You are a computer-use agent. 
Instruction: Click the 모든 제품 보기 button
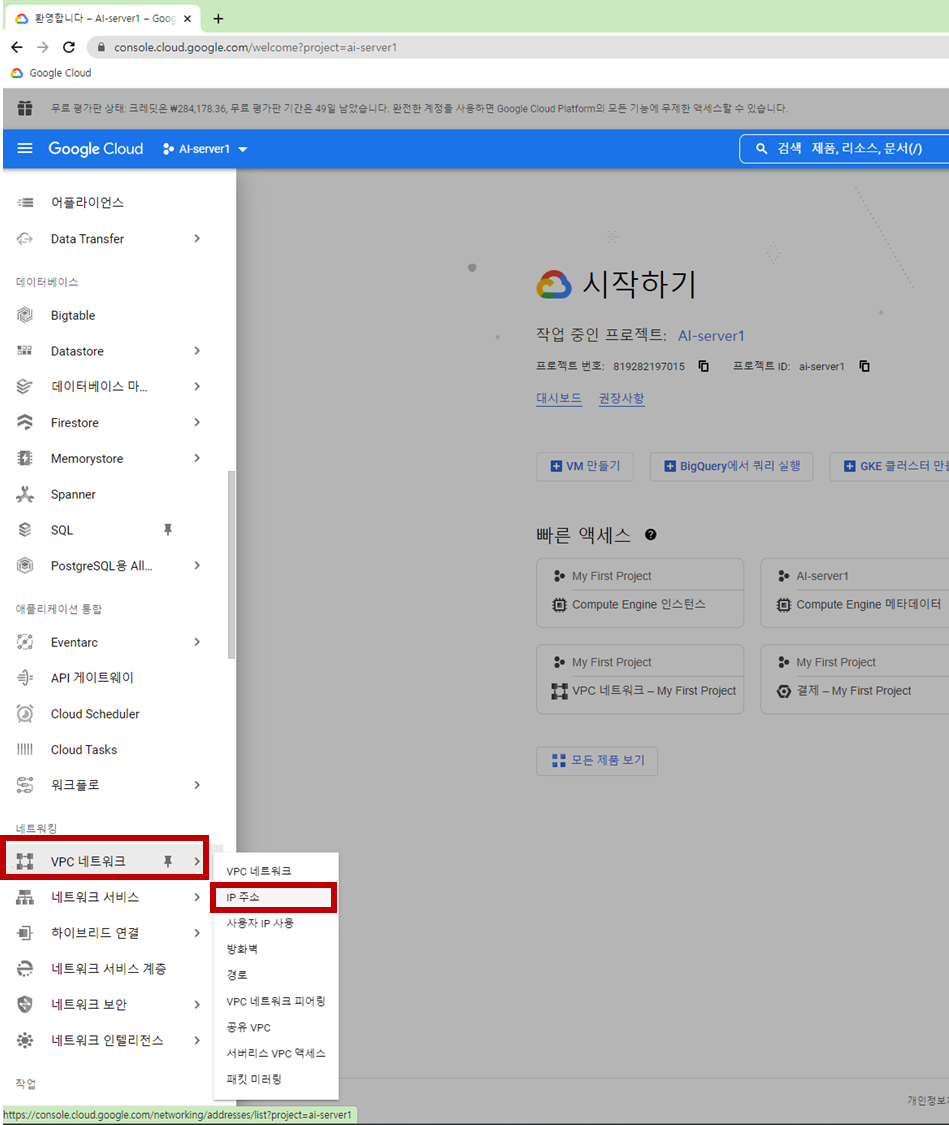[x=597, y=761]
